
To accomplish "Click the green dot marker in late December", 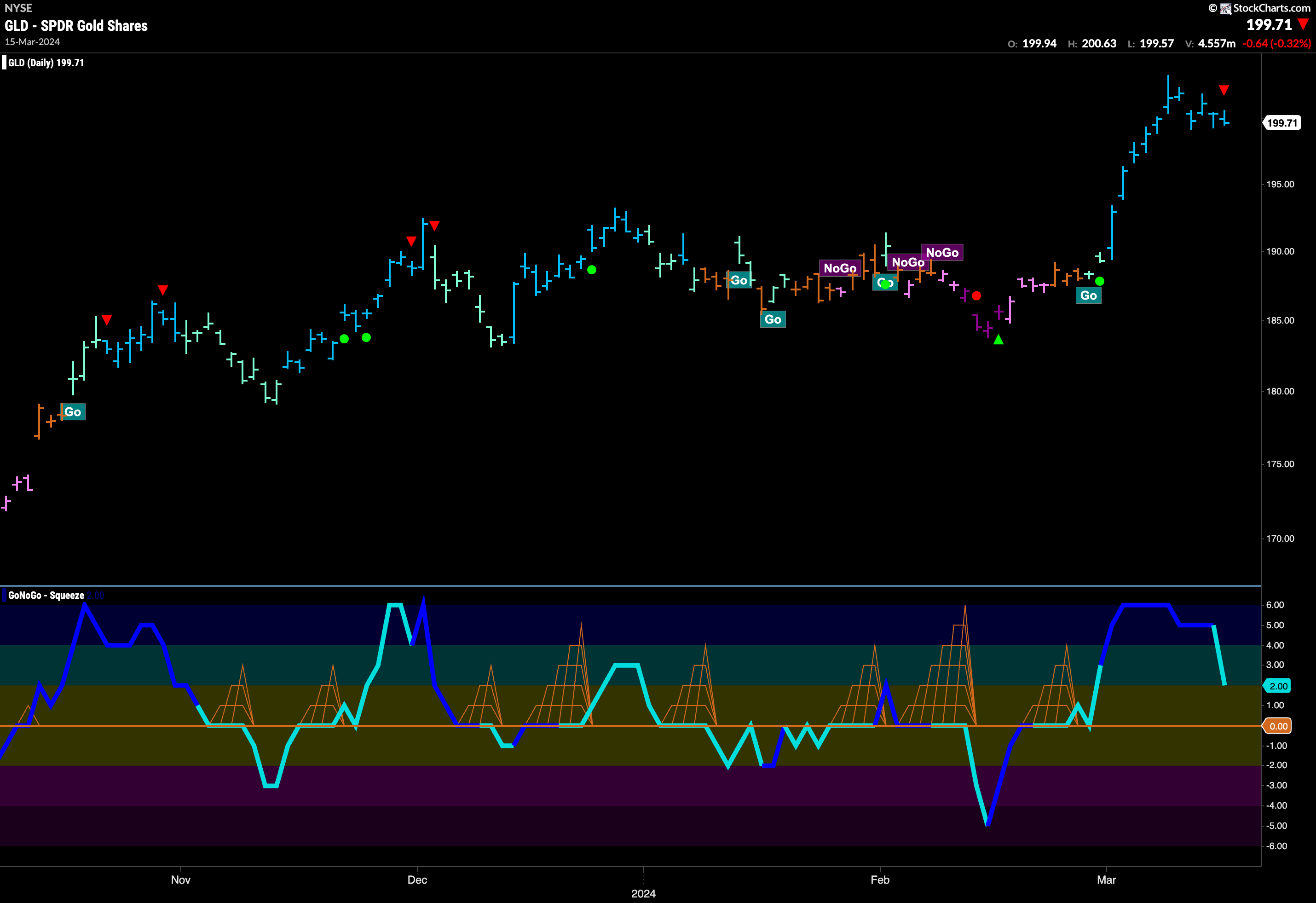I will 592,270.
